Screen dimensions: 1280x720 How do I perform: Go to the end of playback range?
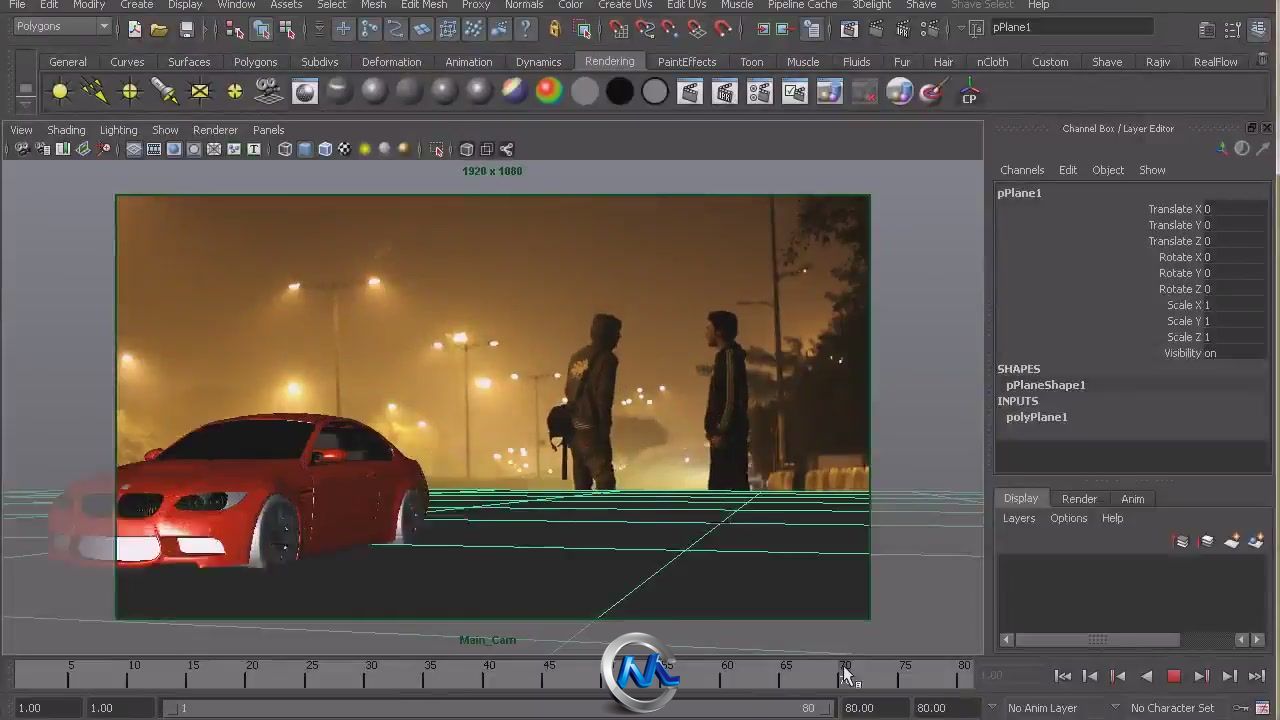click(x=1257, y=677)
